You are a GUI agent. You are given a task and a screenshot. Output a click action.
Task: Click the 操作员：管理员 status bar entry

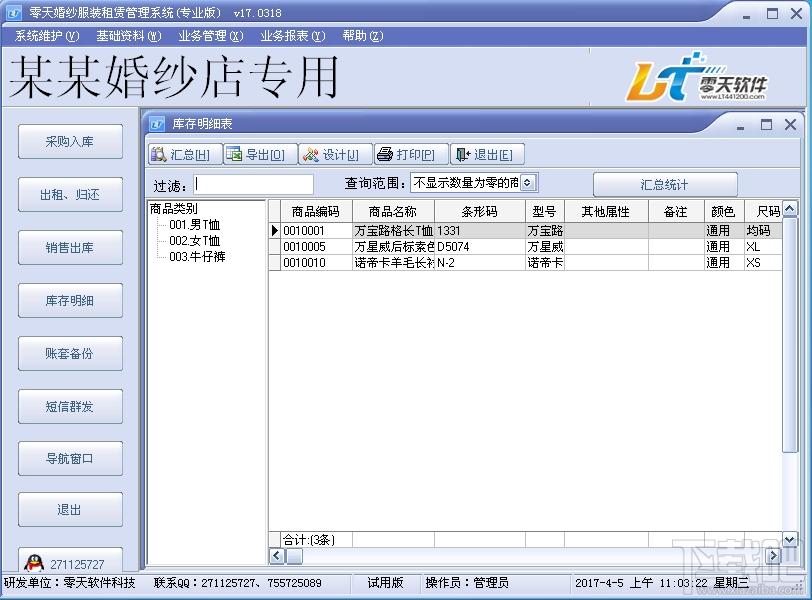pos(467,583)
